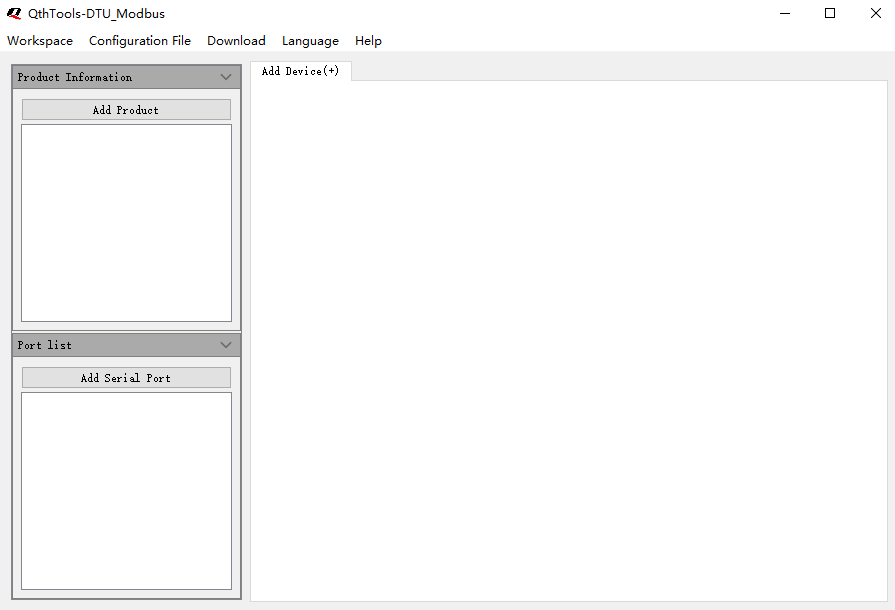
Task: Select the Add Device(+) tab
Action: pyautogui.click(x=300, y=71)
